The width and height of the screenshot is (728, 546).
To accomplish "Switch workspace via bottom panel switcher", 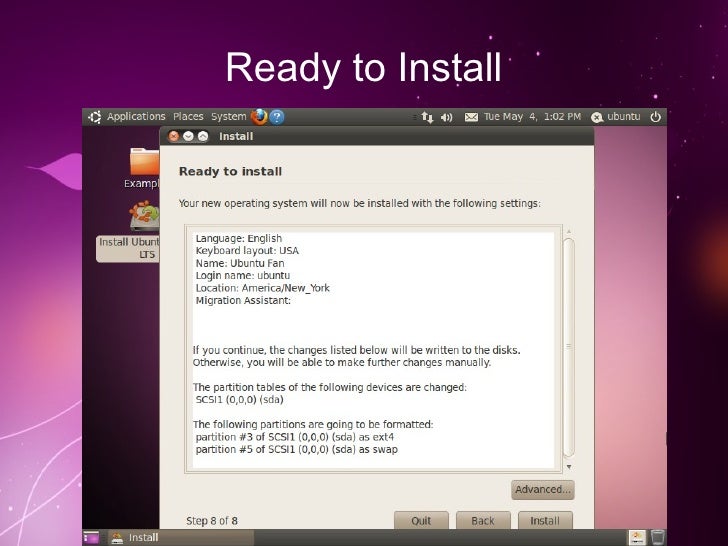I will pos(637,537).
